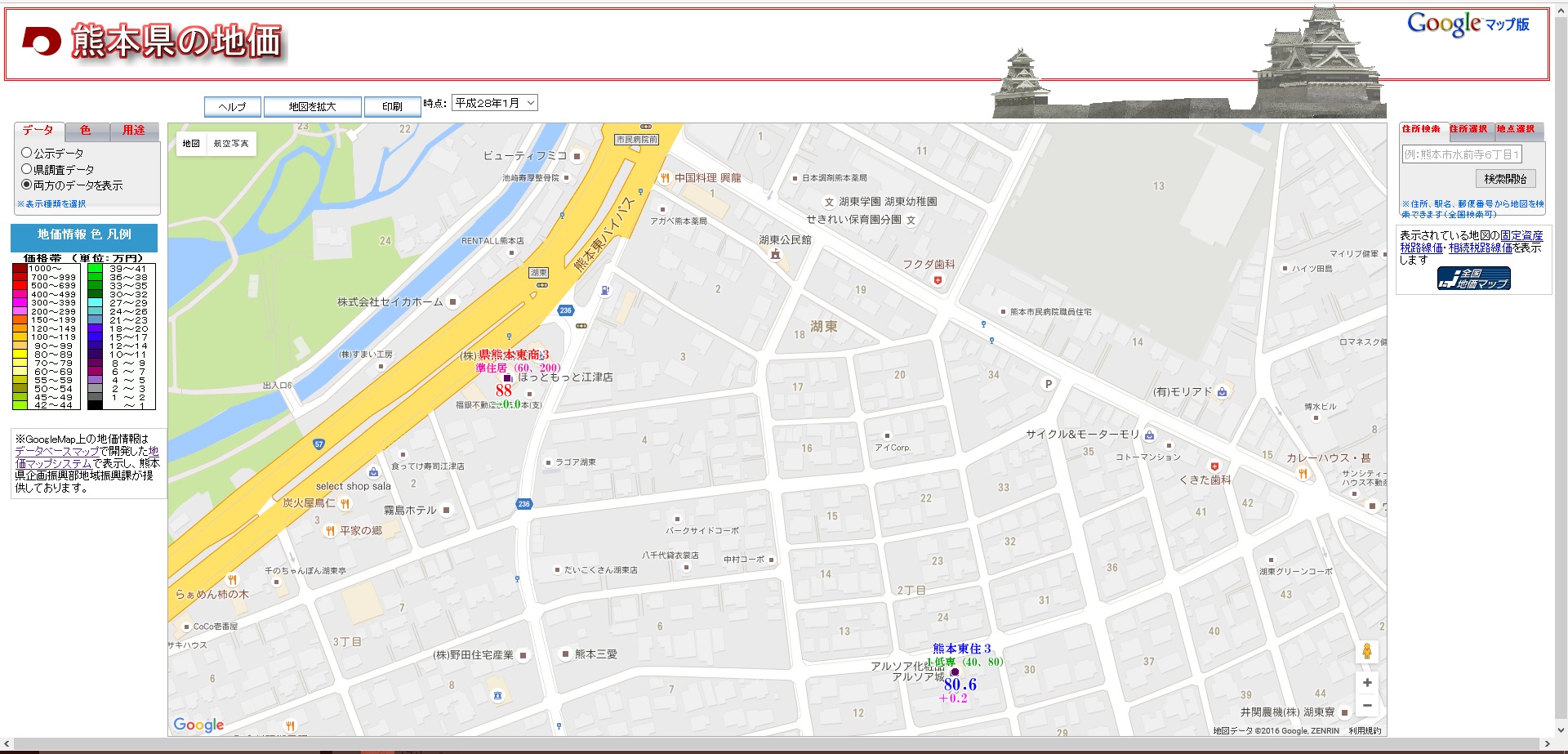
Task: Open the データベースマップ link
Action: click(56, 451)
